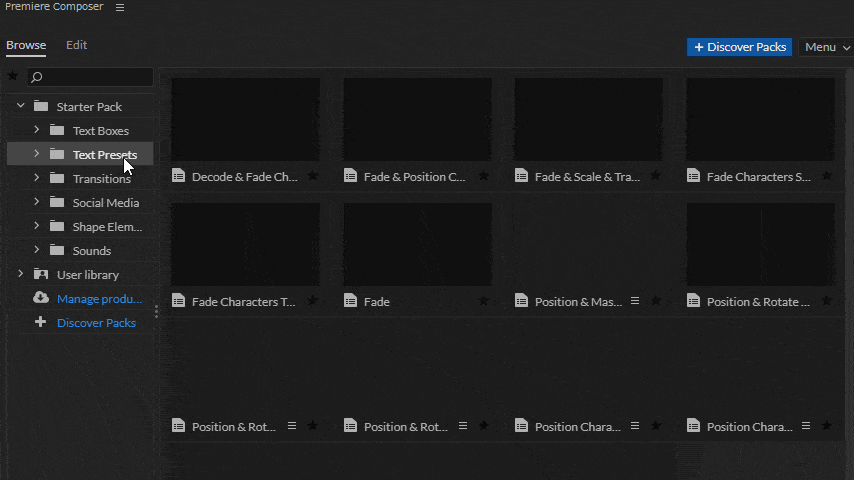The image size is (854, 480).
Task: Select the Fade & Position C... preset thumbnail
Action: [417, 119]
